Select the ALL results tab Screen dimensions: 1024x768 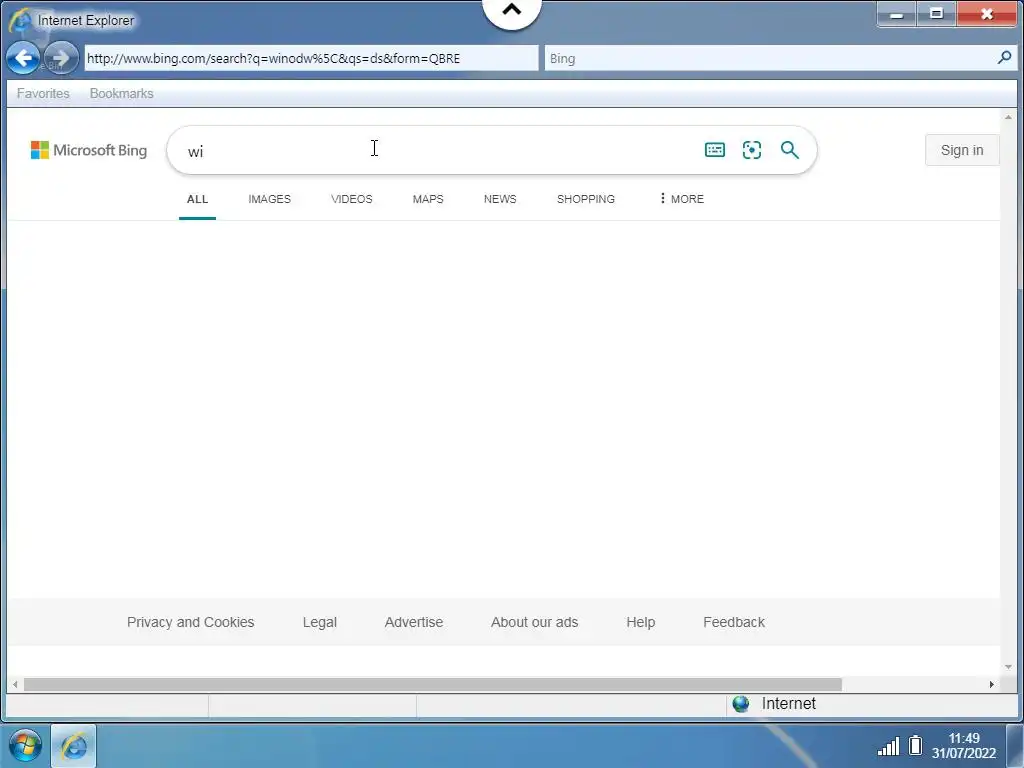point(197,199)
